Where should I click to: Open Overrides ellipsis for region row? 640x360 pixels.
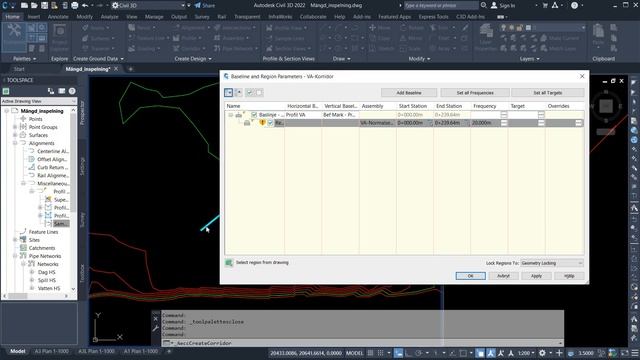(x=578, y=123)
